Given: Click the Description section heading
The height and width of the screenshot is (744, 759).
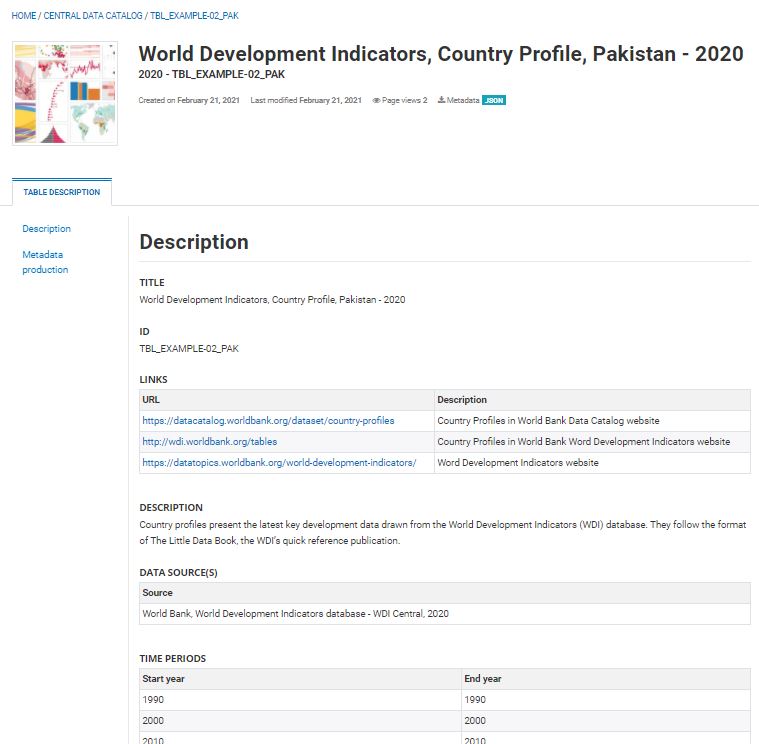Looking at the screenshot, I should pos(194,242).
